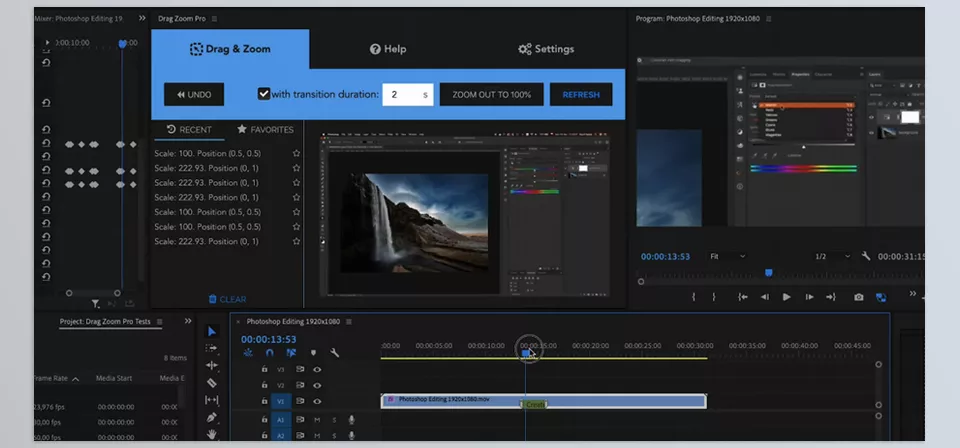960x448 pixels.
Task: Expand Project panel group overflow chevrons
Action: tap(188, 321)
